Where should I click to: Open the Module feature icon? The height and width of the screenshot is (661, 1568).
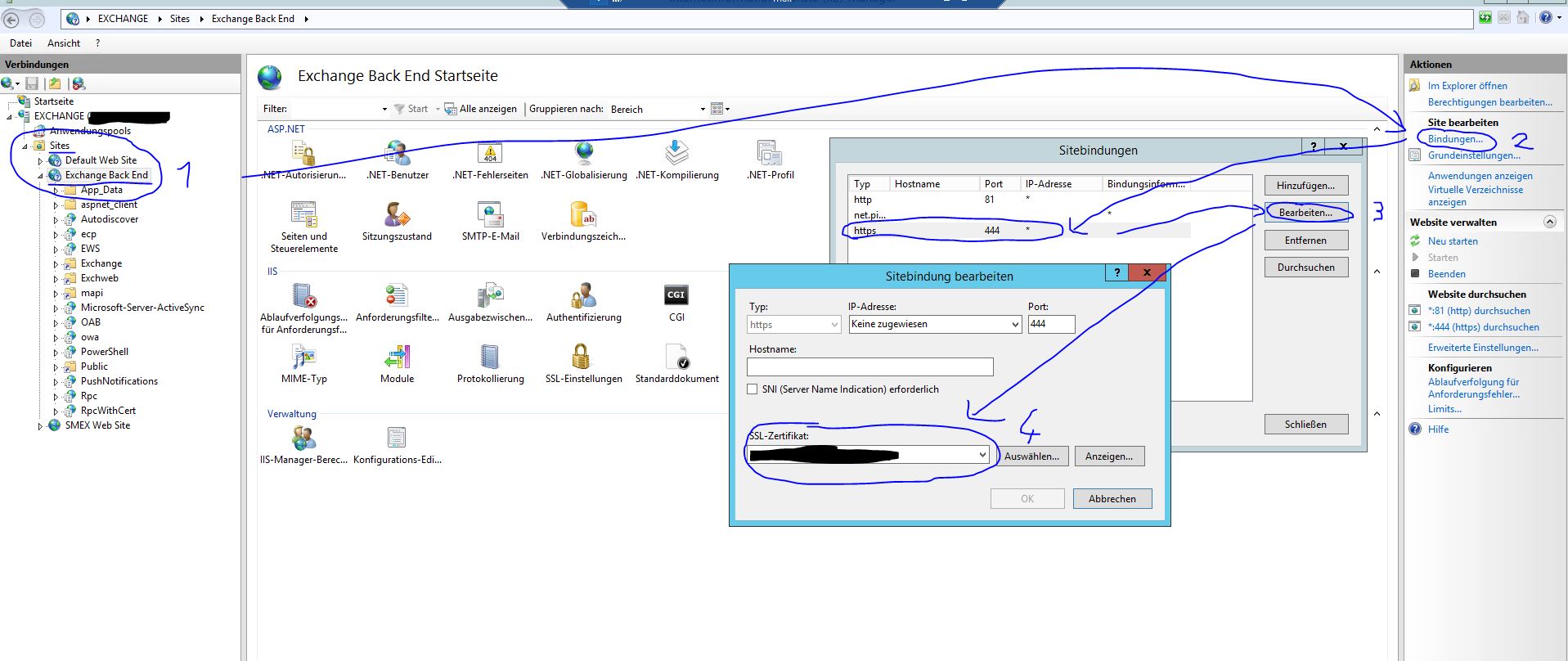(x=397, y=357)
